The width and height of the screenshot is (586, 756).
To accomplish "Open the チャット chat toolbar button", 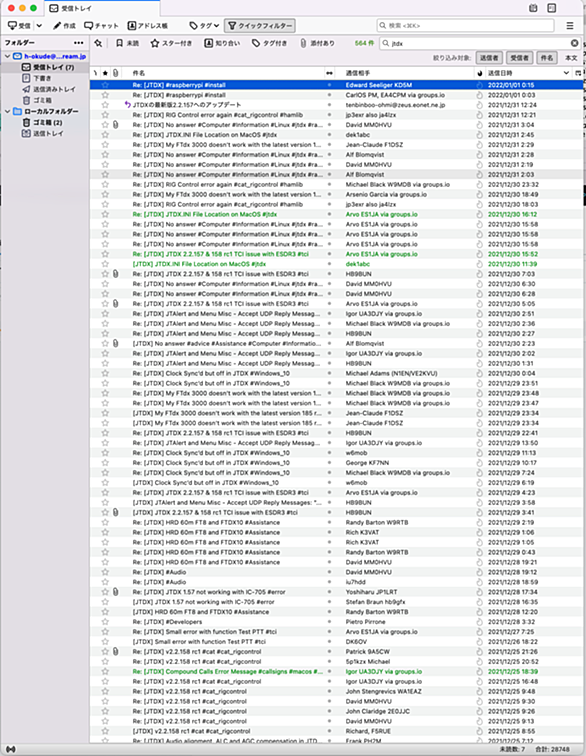I will coord(101,26).
